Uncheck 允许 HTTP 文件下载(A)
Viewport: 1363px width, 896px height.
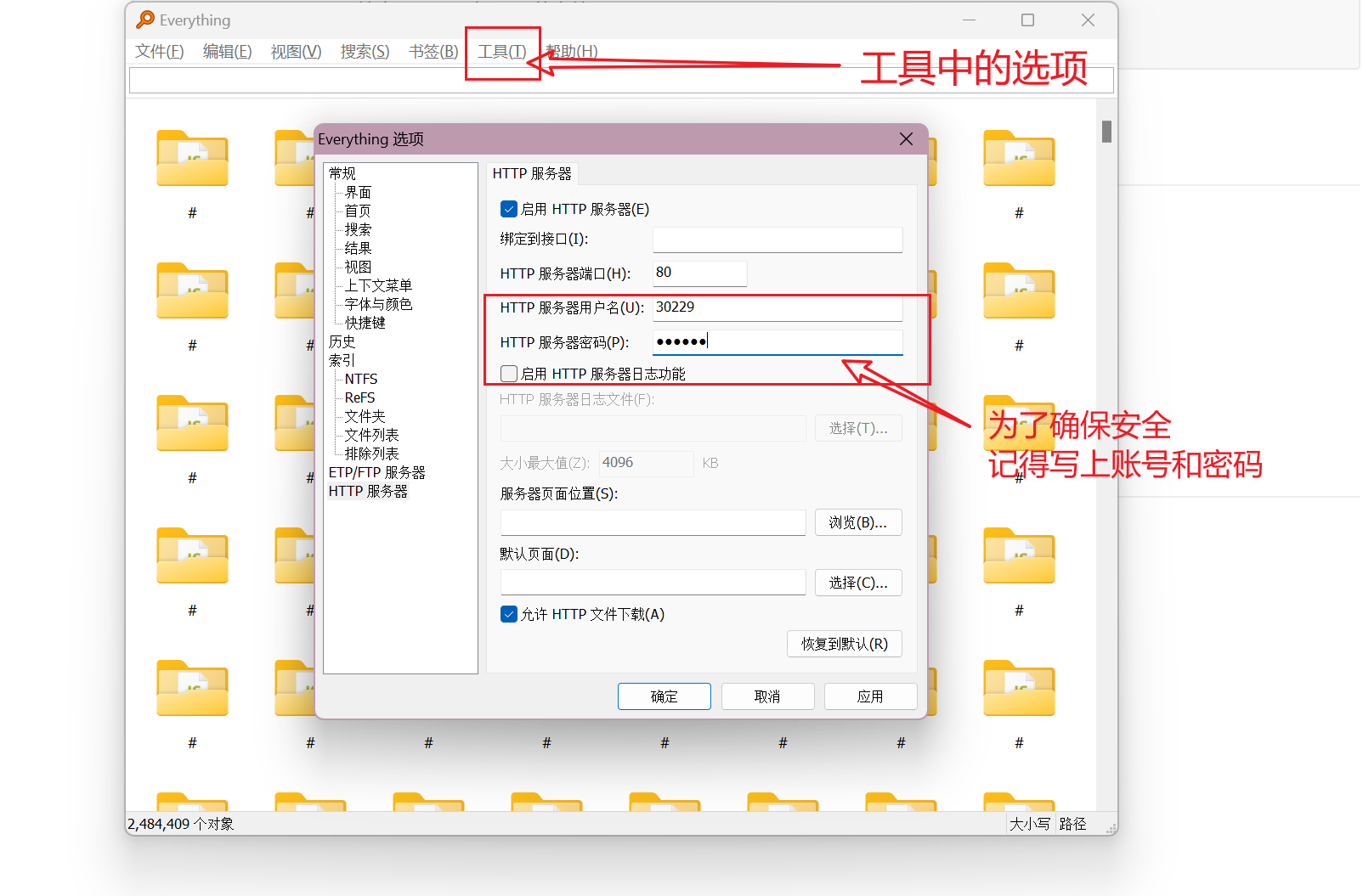tap(509, 614)
